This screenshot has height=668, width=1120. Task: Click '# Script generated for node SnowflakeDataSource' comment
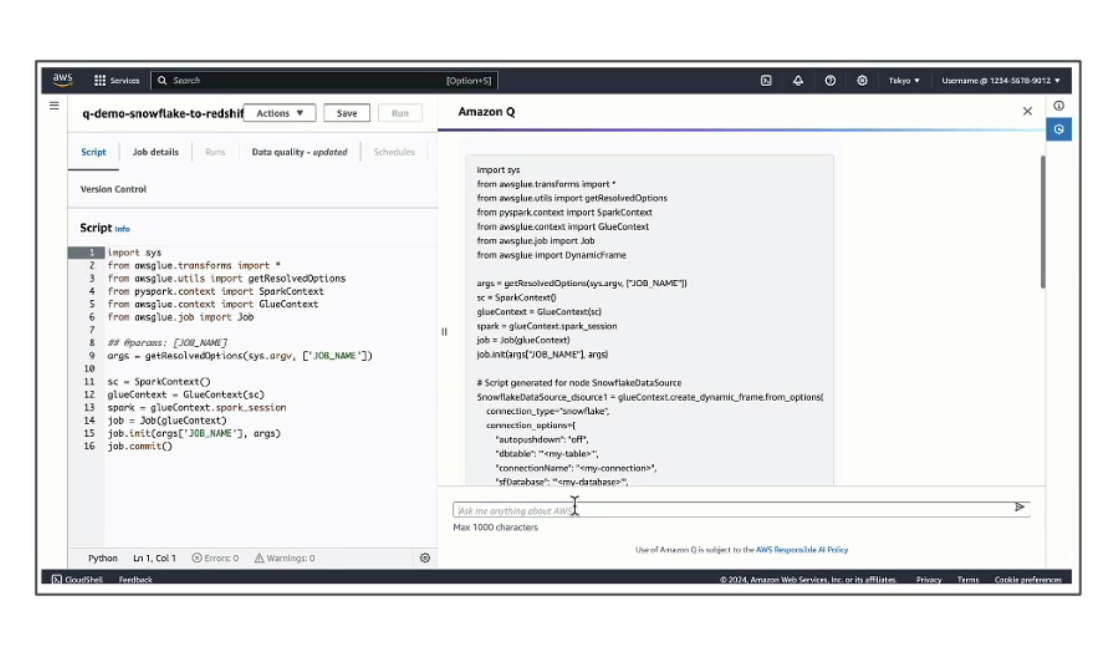coord(579,382)
